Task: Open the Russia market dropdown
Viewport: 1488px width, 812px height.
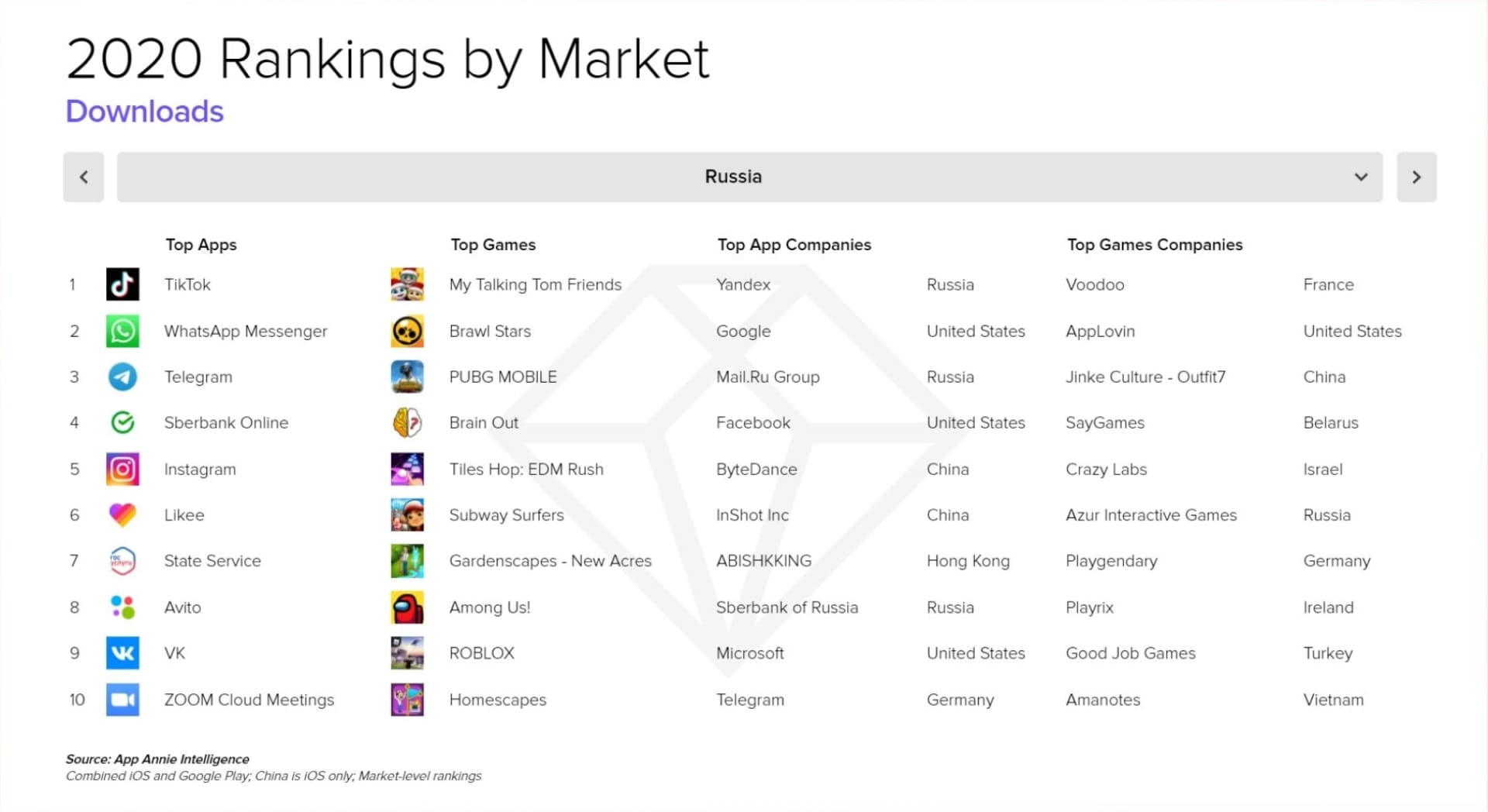Action: 732,177
